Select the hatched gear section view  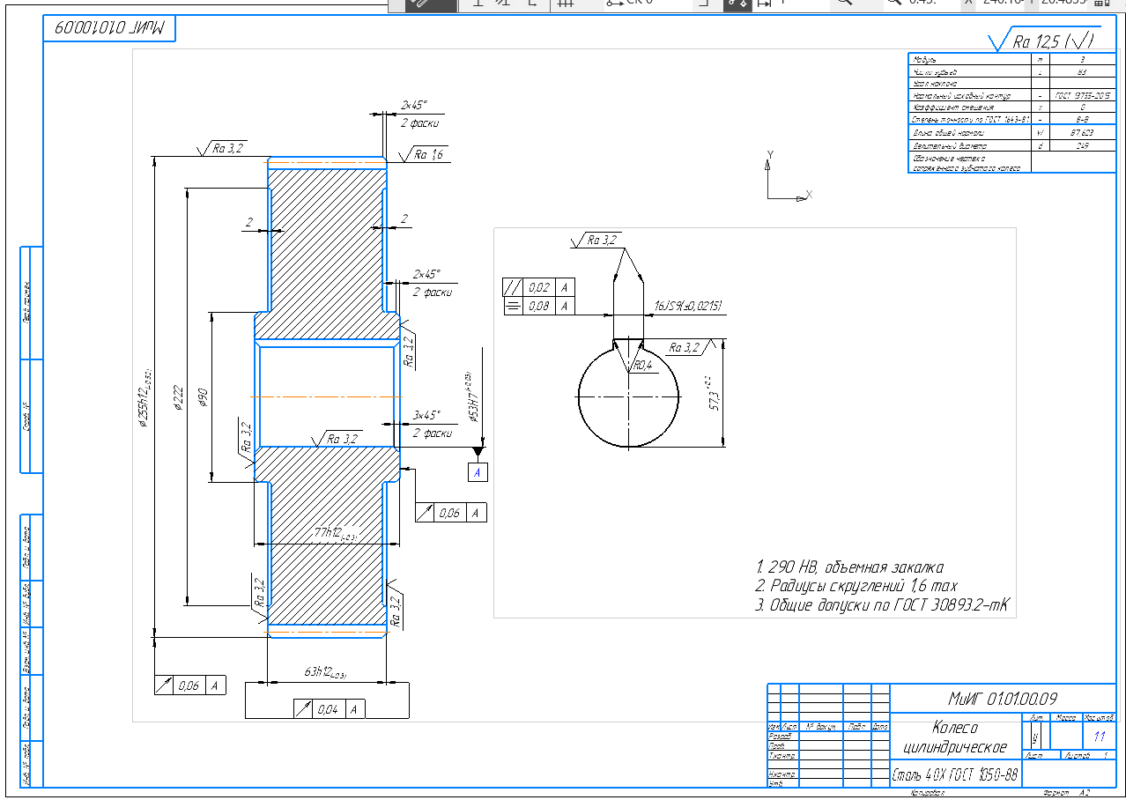pyautogui.click(x=327, y=397)
